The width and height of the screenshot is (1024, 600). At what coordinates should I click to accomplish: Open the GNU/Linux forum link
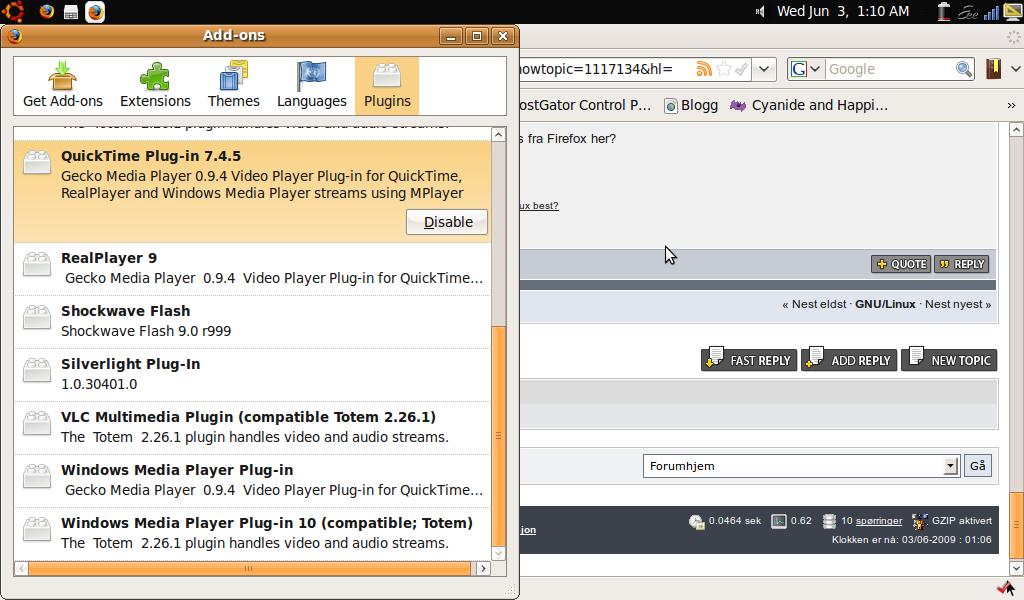(x=885, y=304)
